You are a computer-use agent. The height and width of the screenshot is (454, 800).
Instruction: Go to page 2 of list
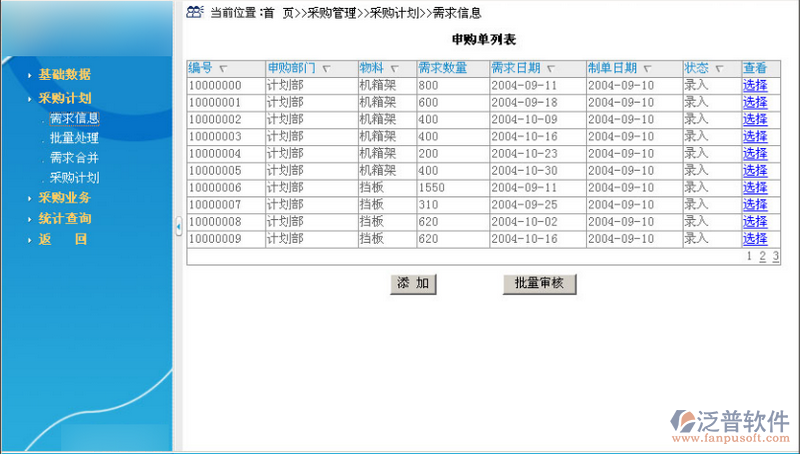click(x=762, y=257)
